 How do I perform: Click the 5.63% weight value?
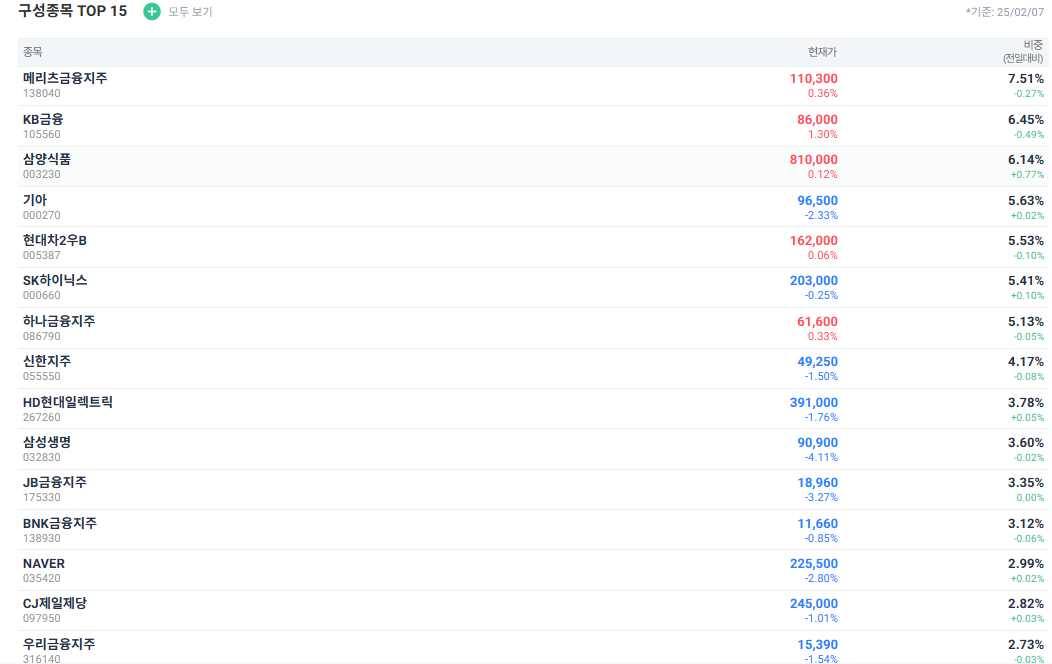tap(1026, 201)
